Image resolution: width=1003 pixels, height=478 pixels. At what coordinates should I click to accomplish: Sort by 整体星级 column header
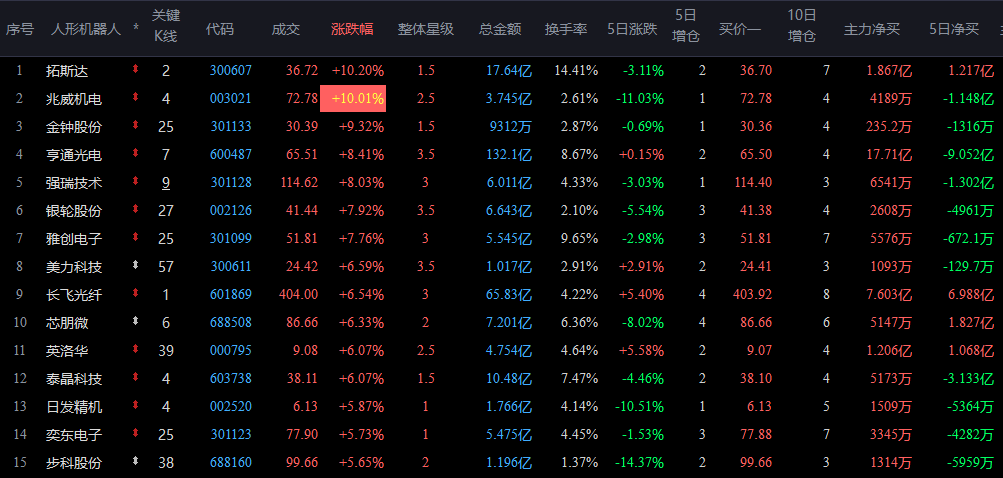(x=425, y=29)
